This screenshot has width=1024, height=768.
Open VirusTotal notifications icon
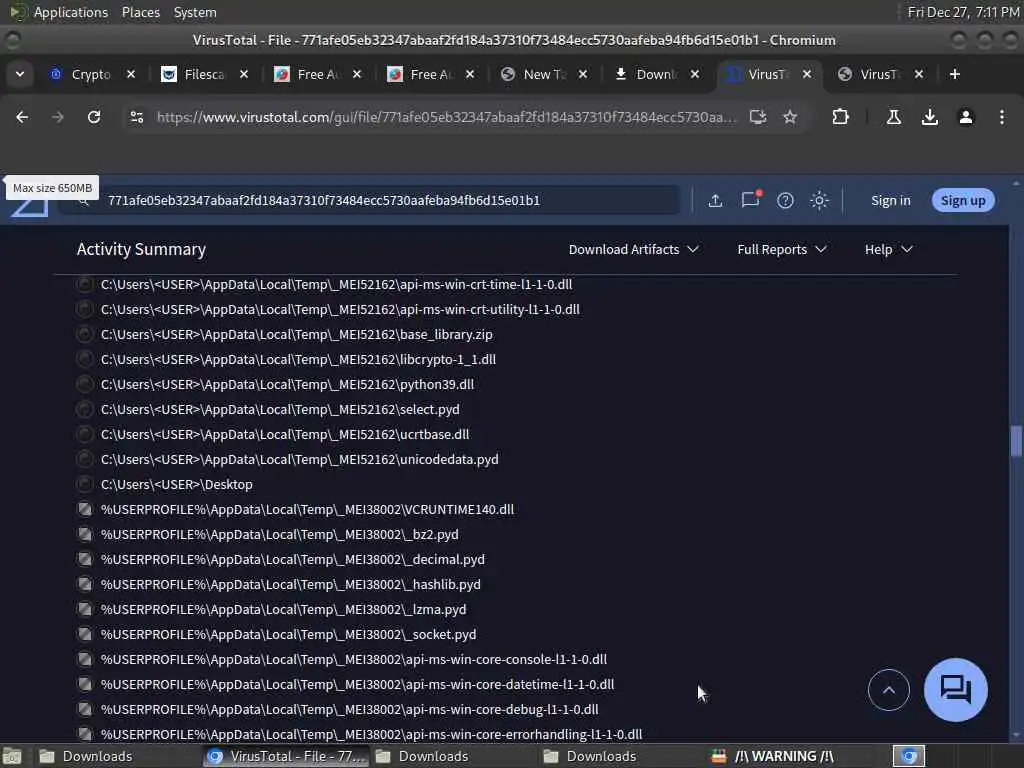[x=750, y=199]
